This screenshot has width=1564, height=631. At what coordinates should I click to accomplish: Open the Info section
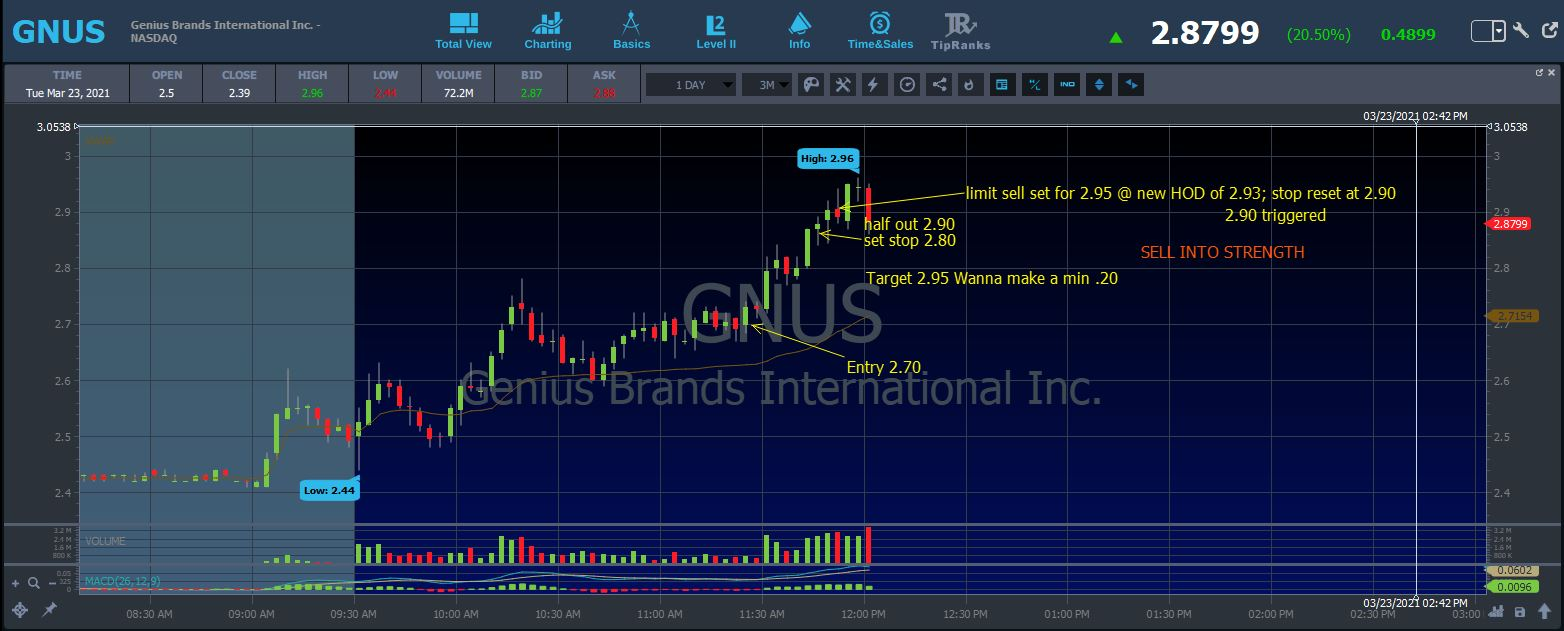[799, 31]
